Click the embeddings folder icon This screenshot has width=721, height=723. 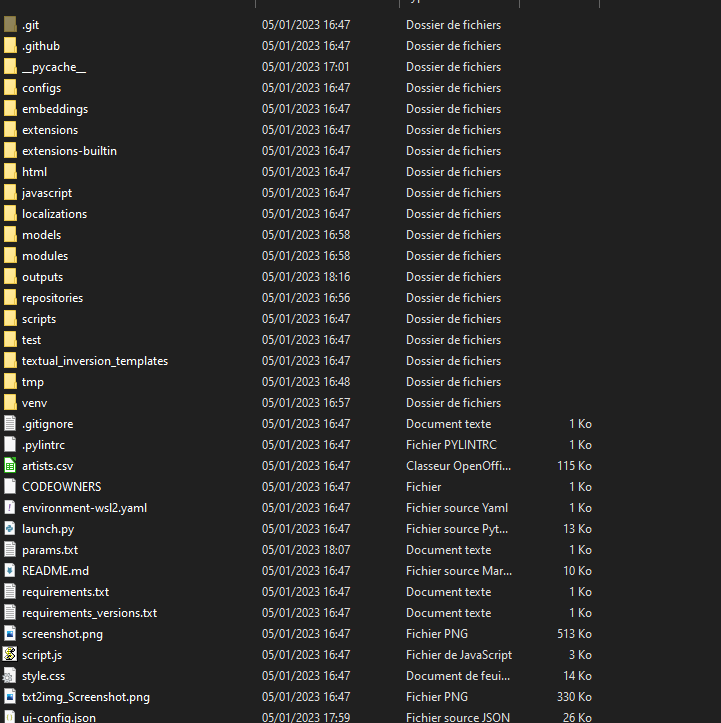point(10,109)
